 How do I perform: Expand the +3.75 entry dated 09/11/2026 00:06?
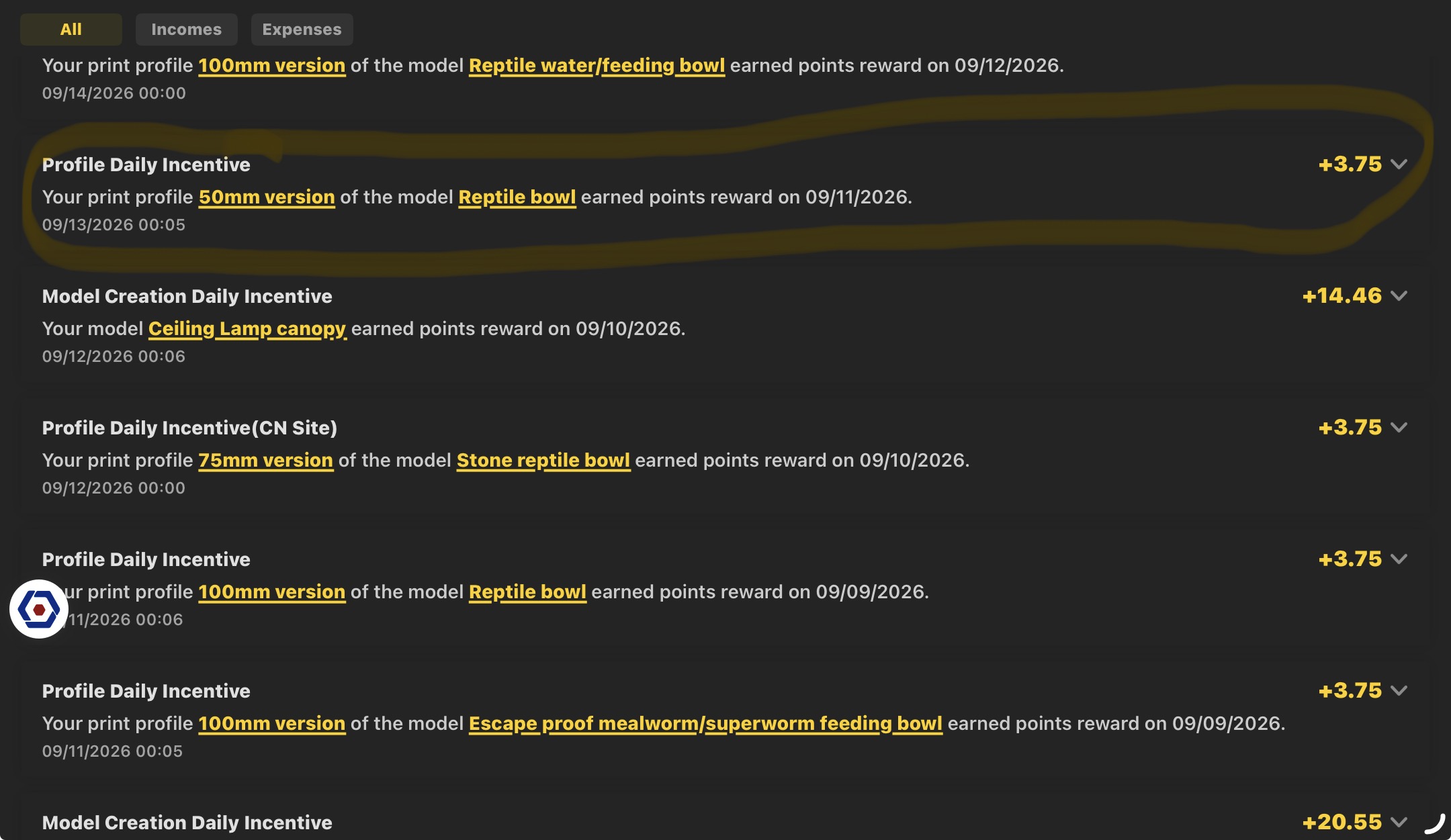point(1399,559)
